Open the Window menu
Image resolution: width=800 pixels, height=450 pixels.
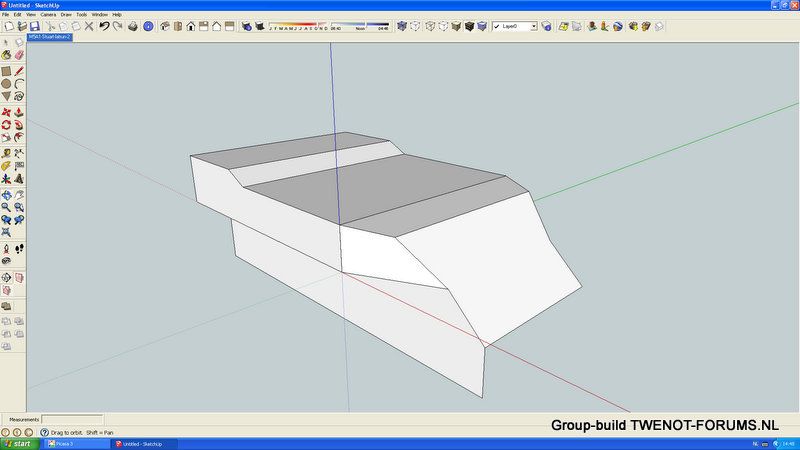click(99, 15)
